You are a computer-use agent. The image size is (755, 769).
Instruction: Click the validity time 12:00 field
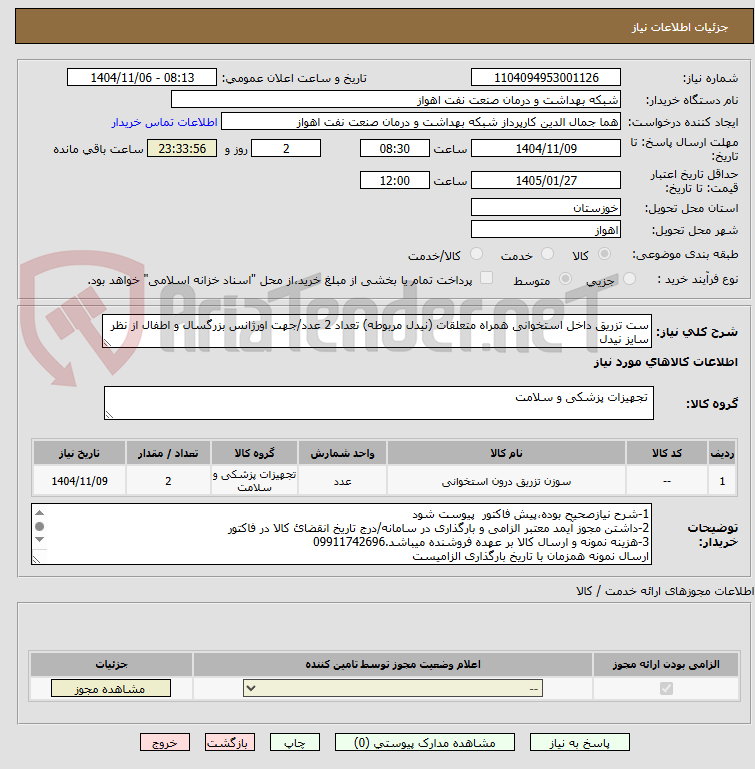point(395,180)
